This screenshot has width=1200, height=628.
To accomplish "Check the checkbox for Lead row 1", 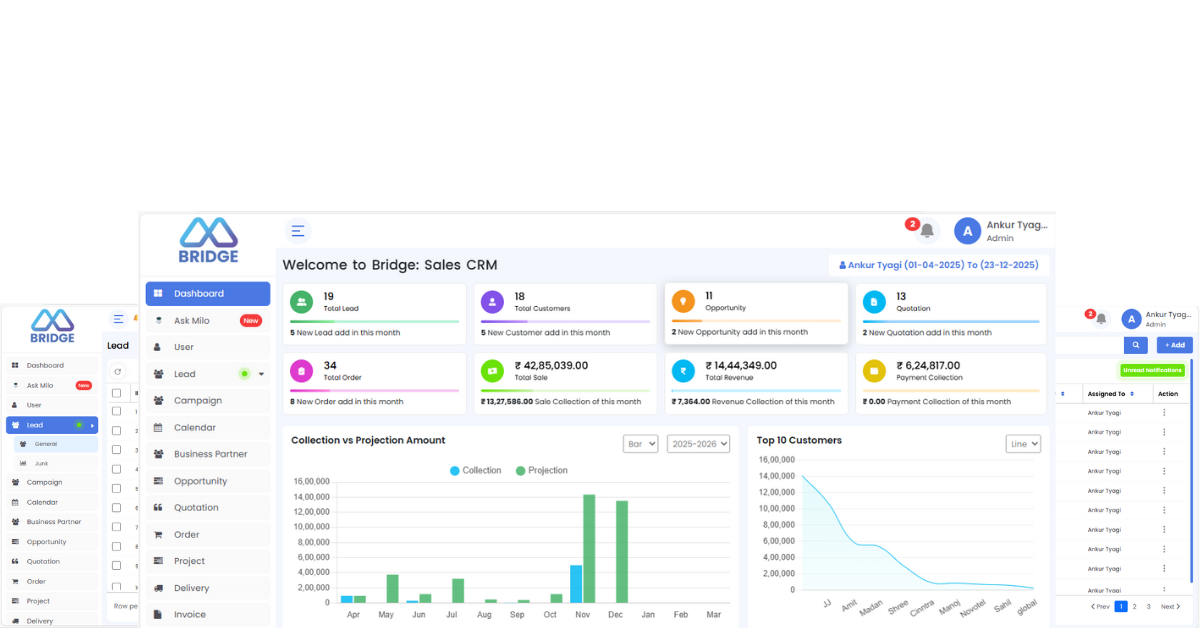I will tap(117, 411).
